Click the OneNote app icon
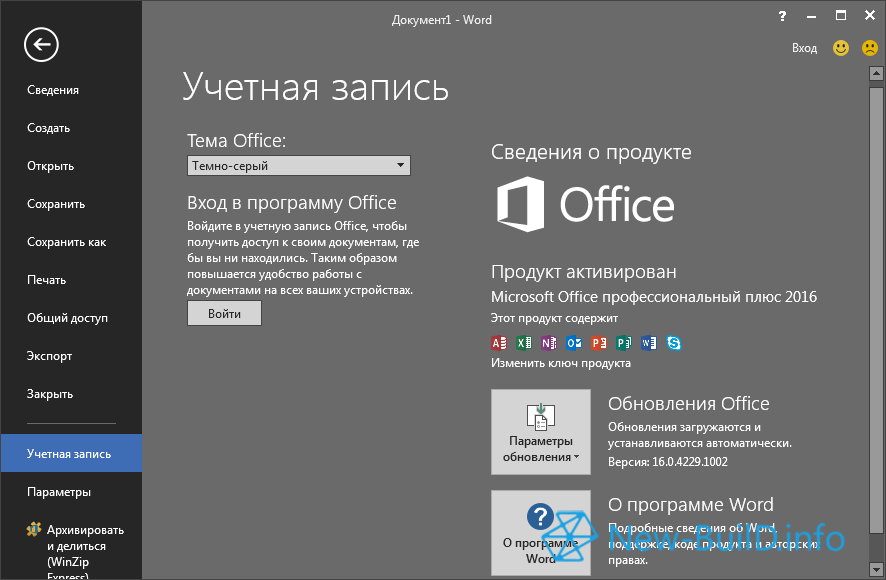 (549, 343)
